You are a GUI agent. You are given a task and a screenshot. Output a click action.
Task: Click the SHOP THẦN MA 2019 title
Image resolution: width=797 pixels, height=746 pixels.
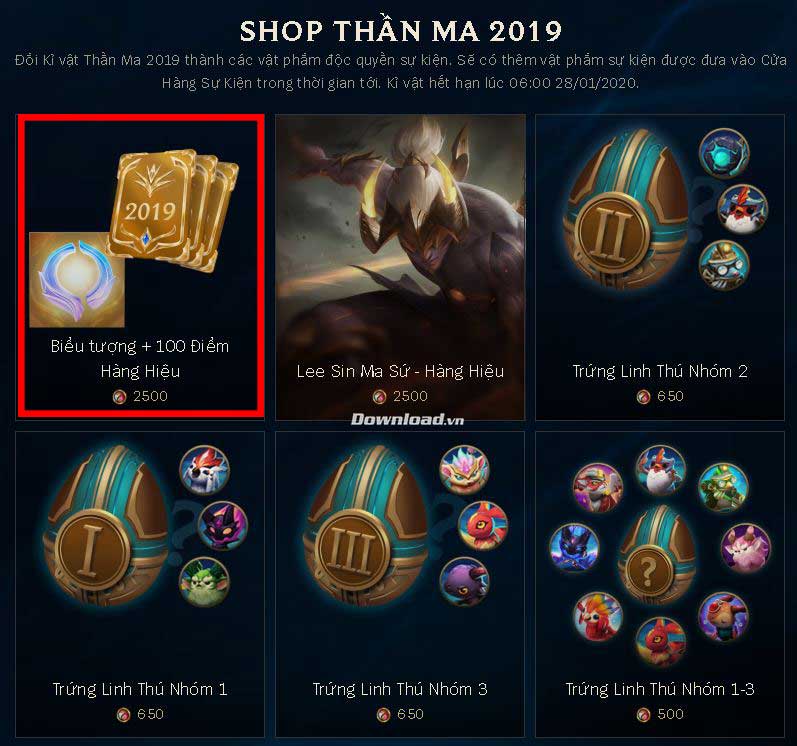point(401,30)
